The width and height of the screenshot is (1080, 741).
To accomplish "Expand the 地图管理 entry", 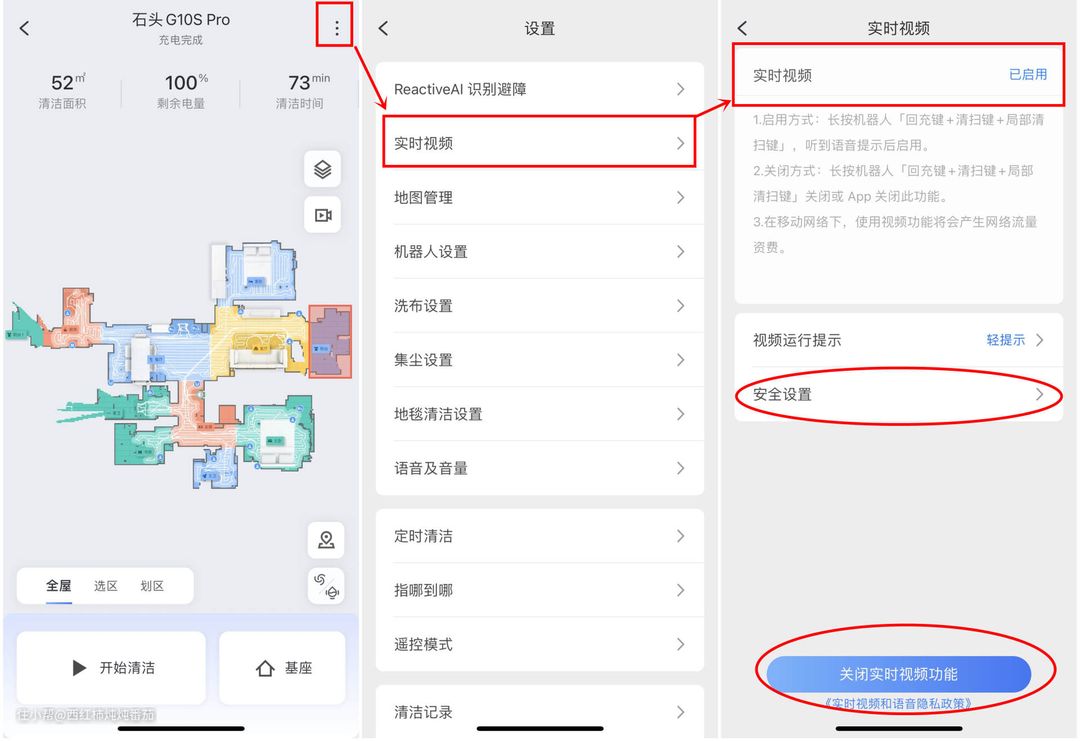I will point(539,197).
